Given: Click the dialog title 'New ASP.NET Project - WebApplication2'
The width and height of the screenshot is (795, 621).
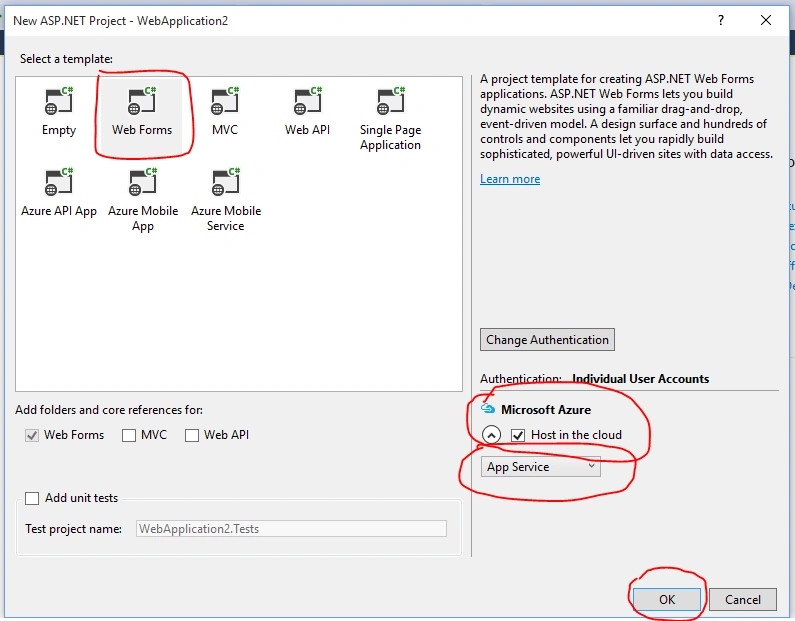Looking at the screenshot, I should tap(121, 21).
